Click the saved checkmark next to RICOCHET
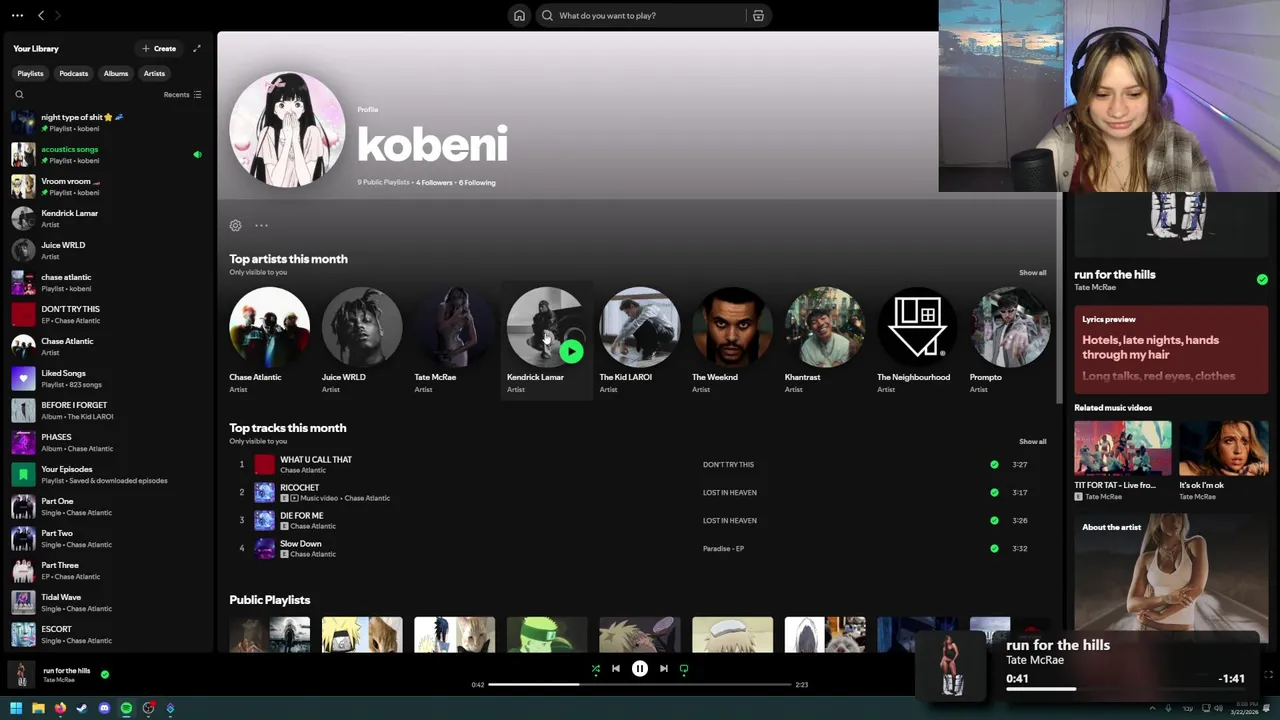 [994, 492]
